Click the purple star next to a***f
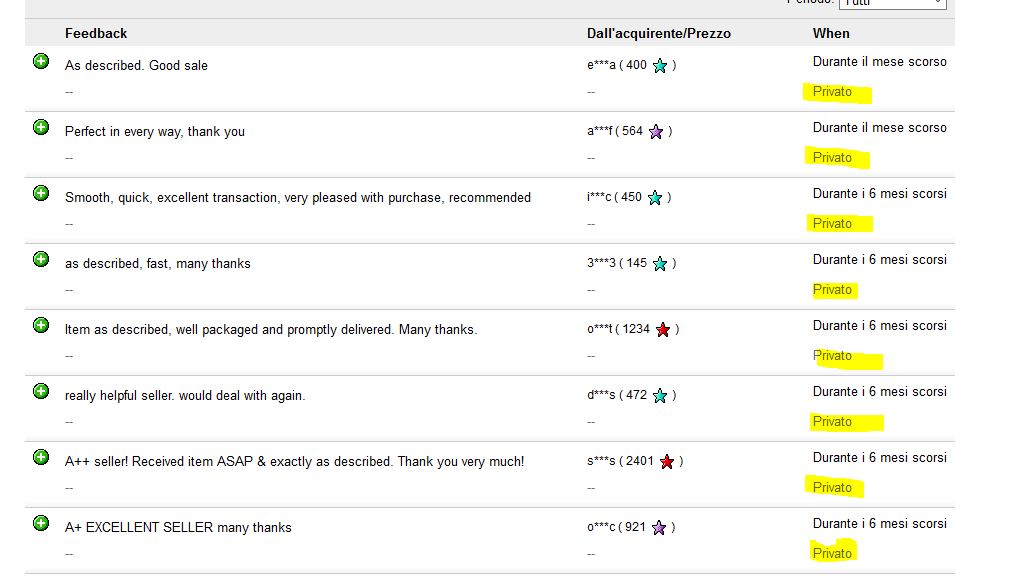The height and width of the screenshot is (581, 1027). [656, 132]
